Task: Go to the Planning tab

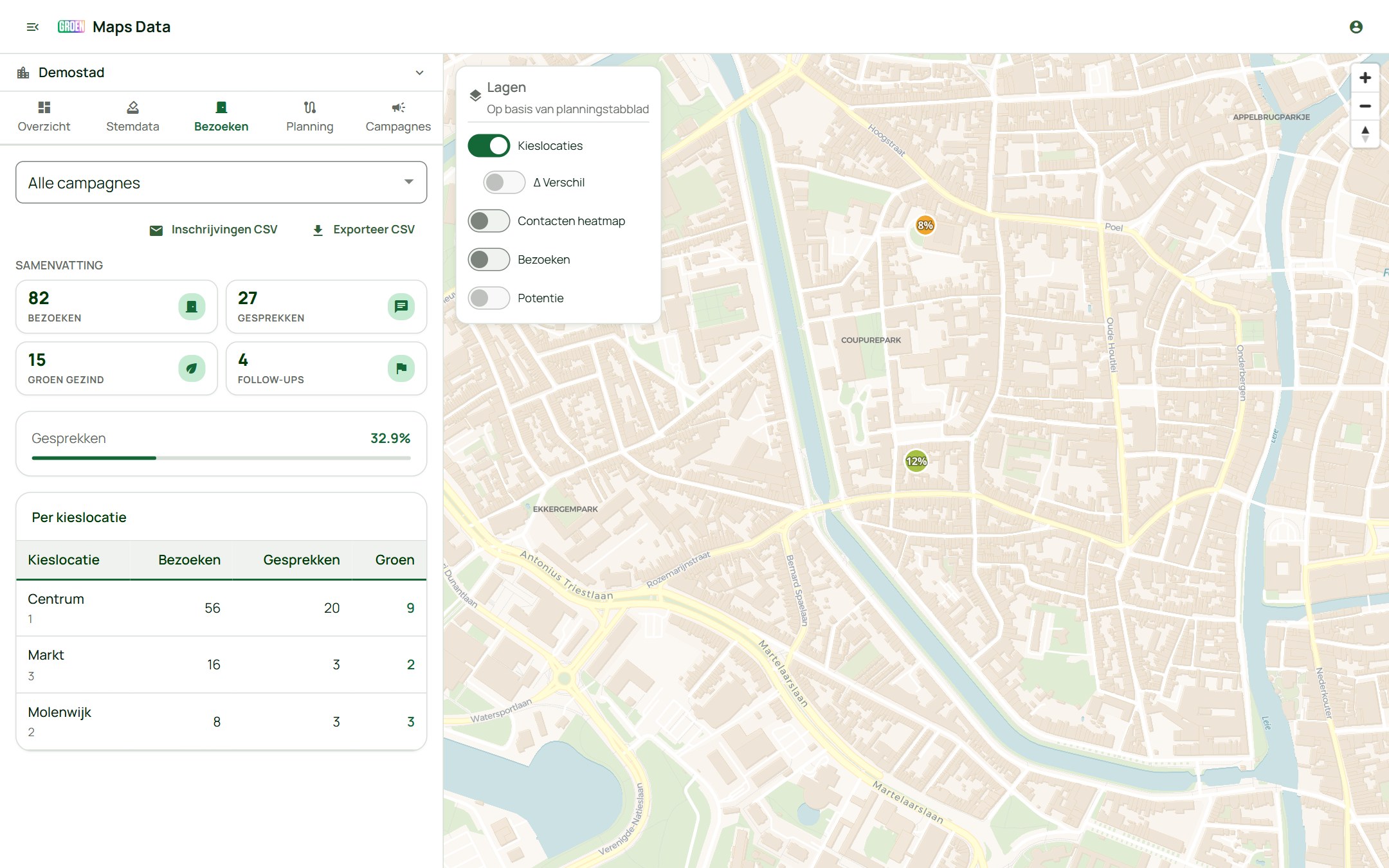Action: 309,118
